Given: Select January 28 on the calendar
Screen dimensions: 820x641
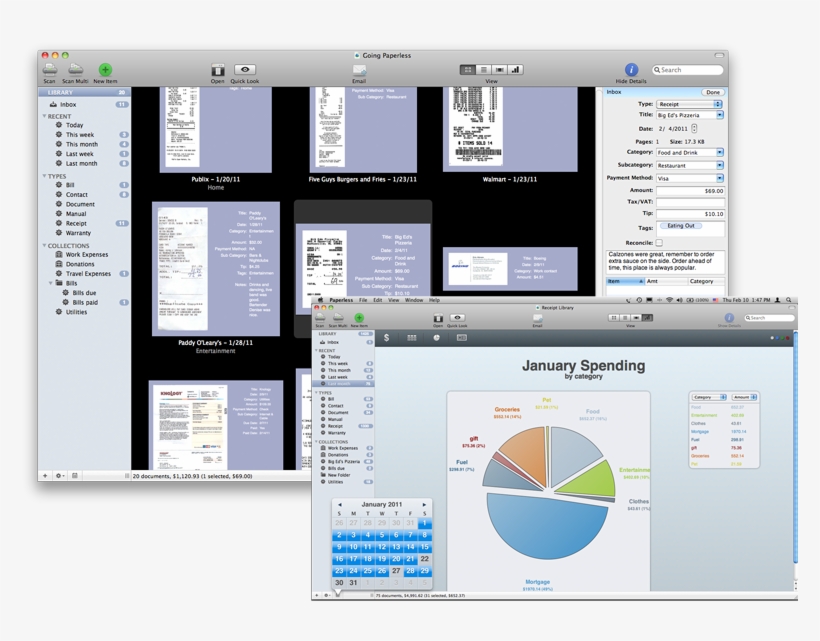Looking at the screenshot, I should 410,571.
